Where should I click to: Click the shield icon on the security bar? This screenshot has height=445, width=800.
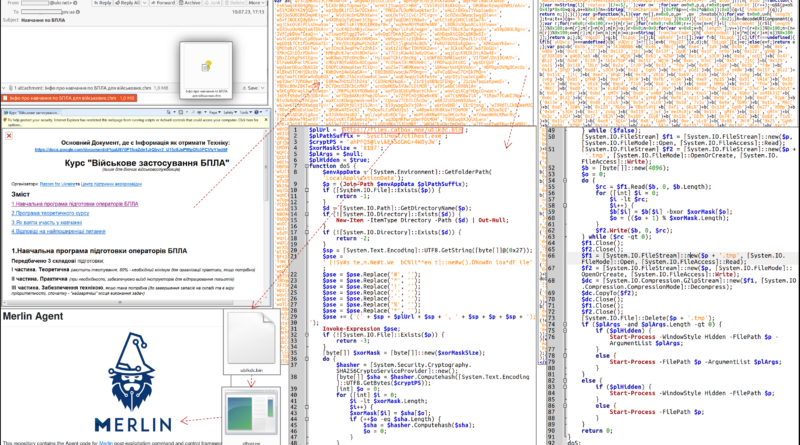point(5,120)
